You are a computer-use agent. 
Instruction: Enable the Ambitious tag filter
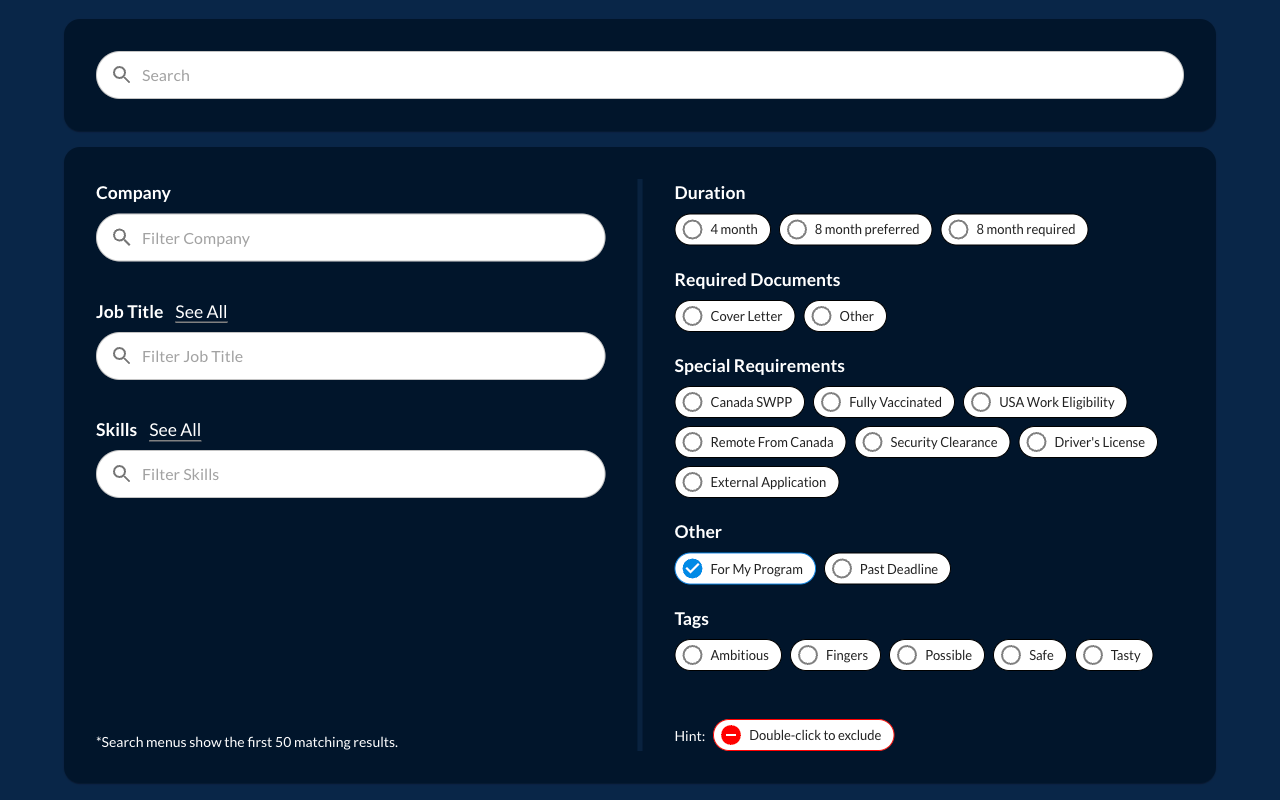728,655
